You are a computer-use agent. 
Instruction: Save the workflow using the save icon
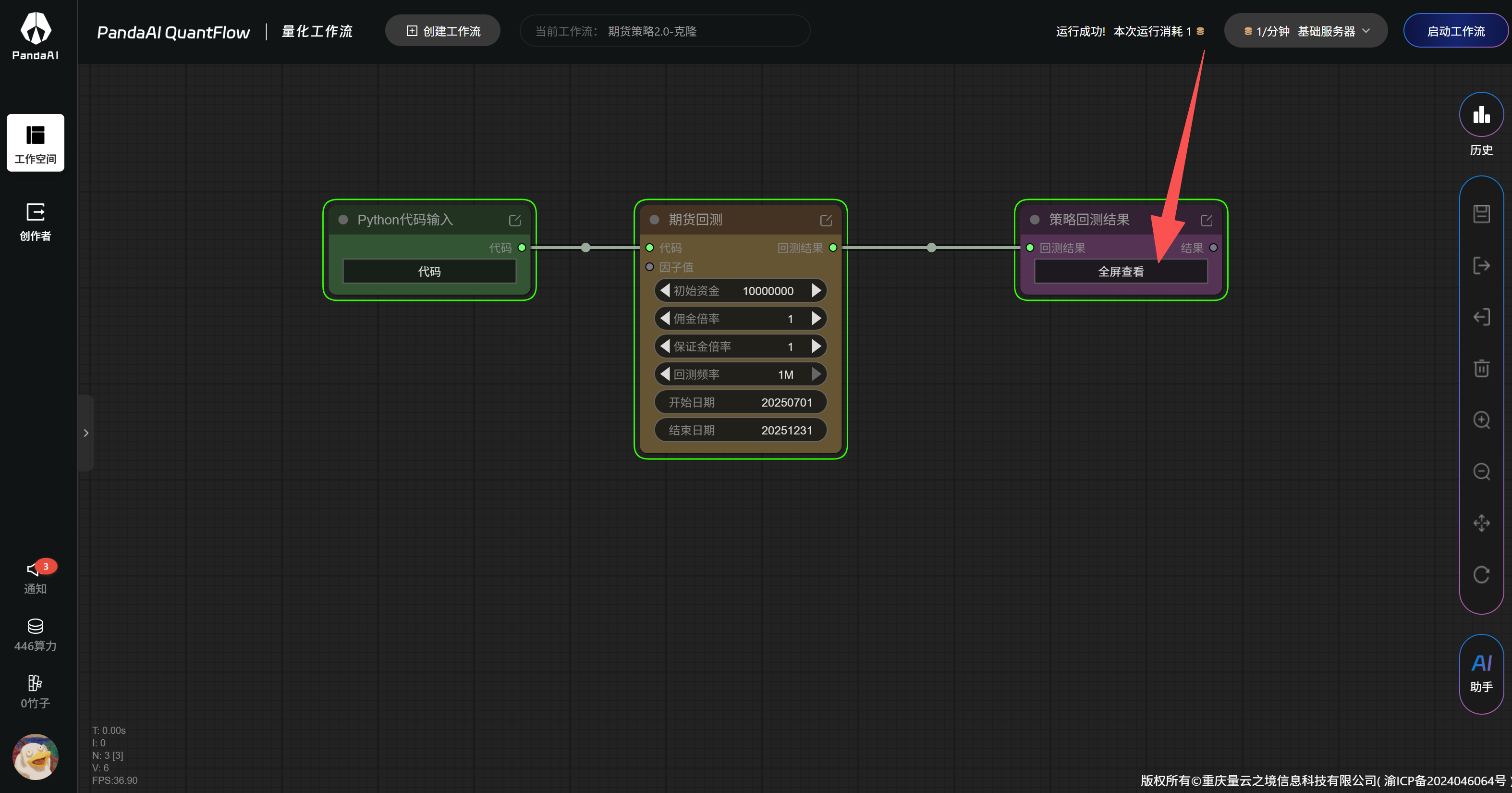click(x=1481, y=214)
